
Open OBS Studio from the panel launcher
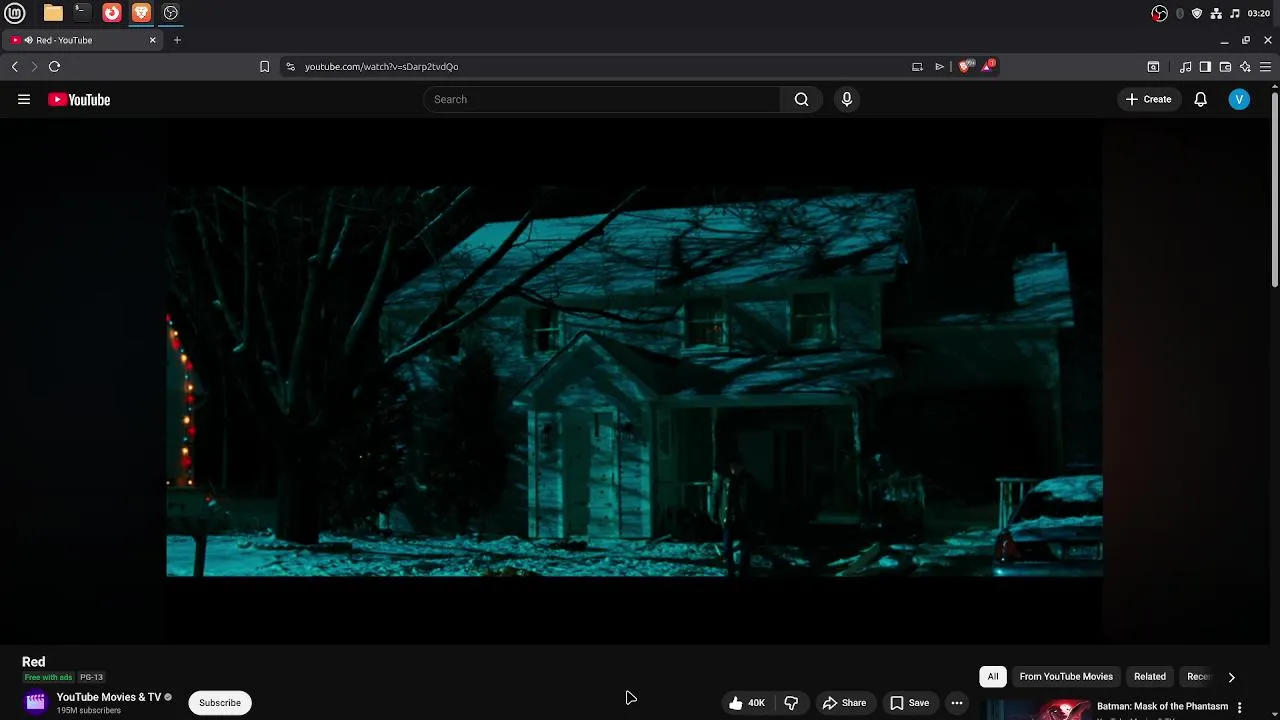[x=171, y=13]
